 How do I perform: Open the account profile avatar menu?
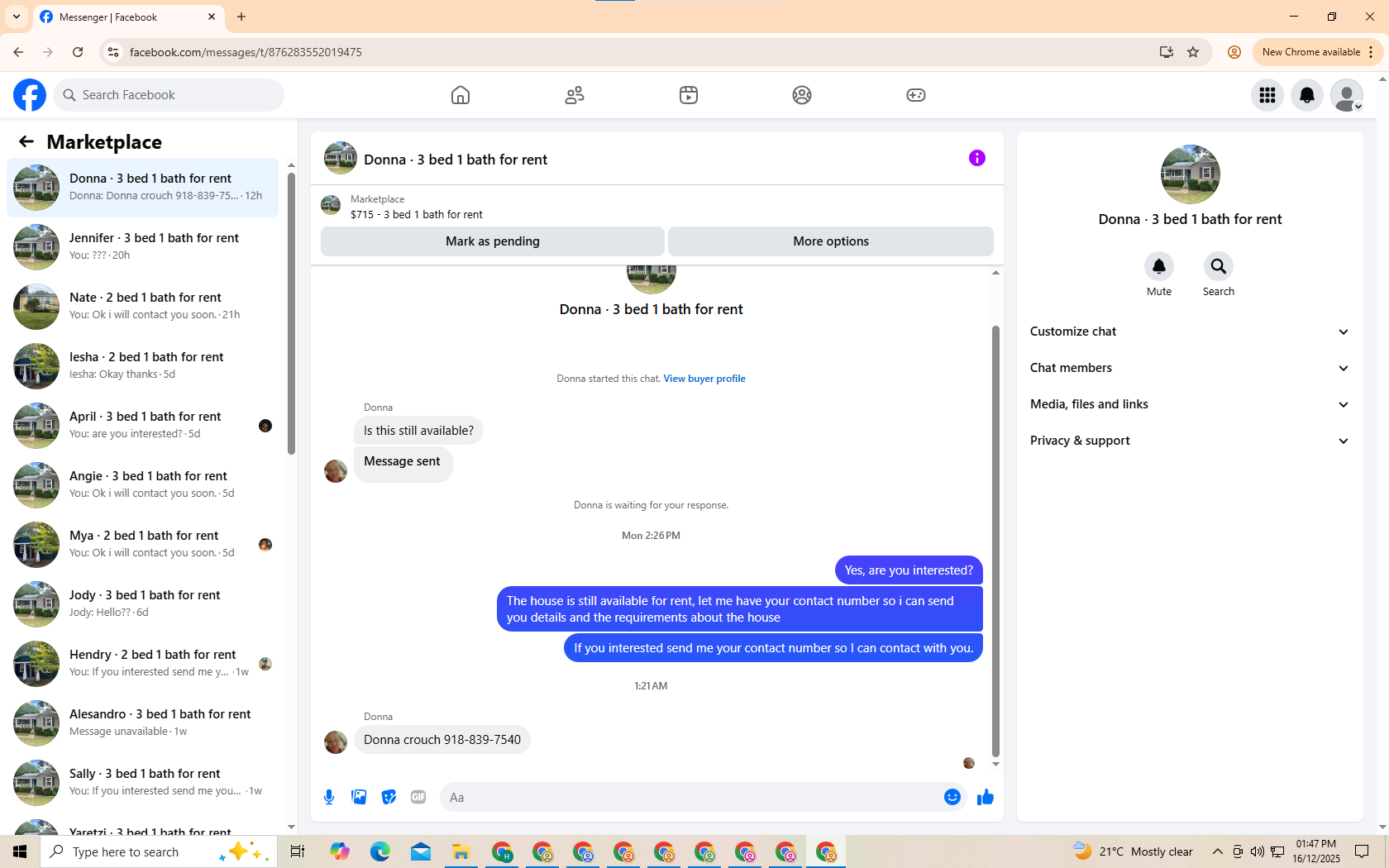[1347, 95]
